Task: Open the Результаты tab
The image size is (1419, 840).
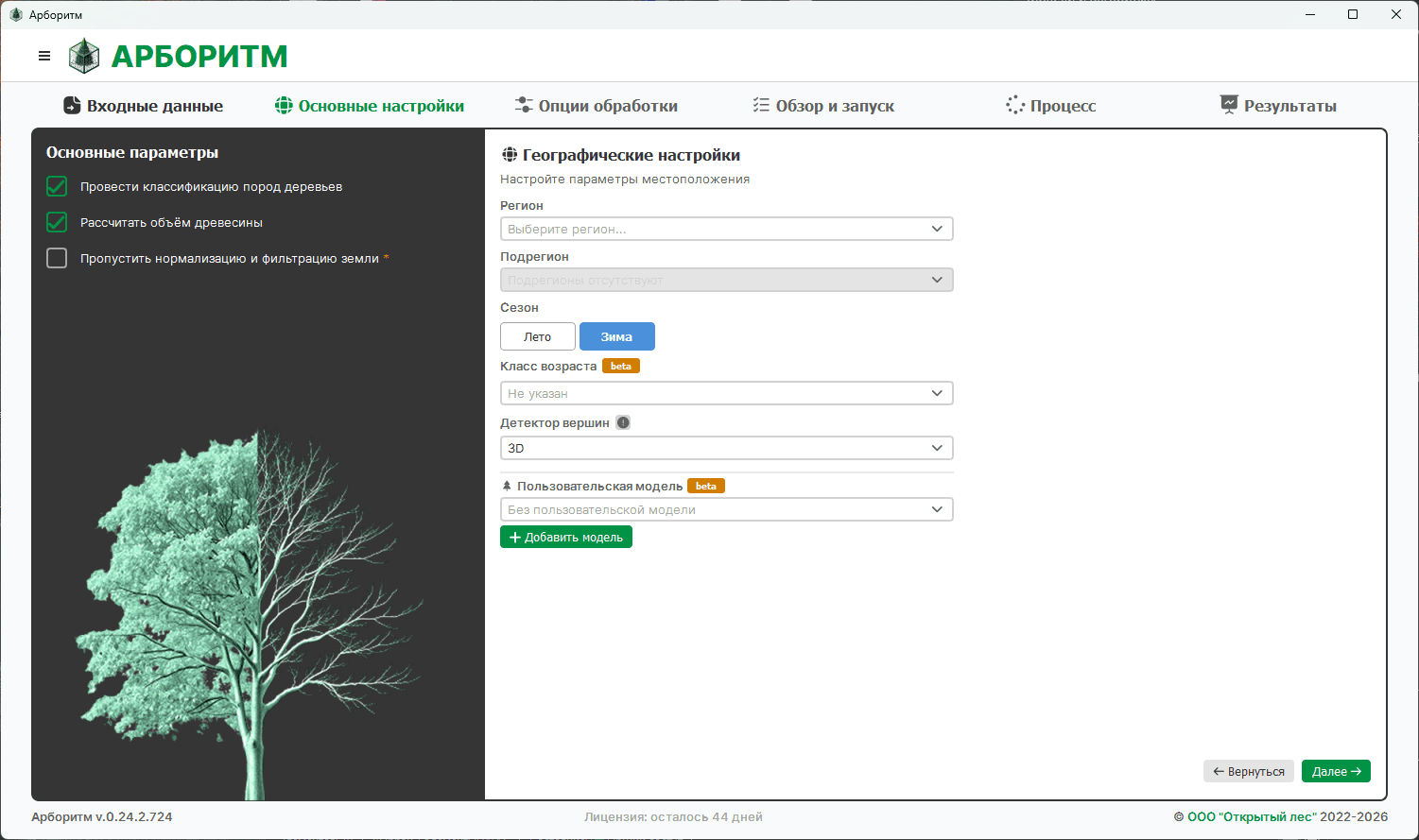Action: pos(1278,106)
